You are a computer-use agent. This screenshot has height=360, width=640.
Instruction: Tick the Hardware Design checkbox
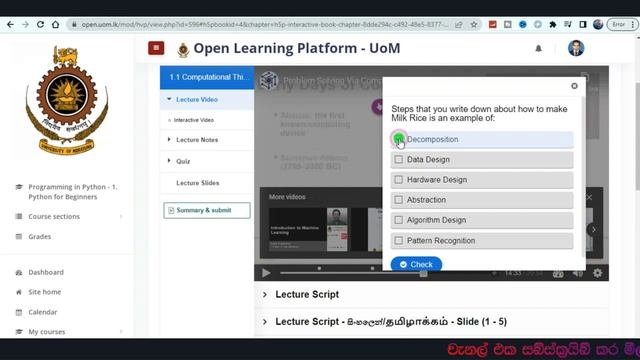coord(399,180)
